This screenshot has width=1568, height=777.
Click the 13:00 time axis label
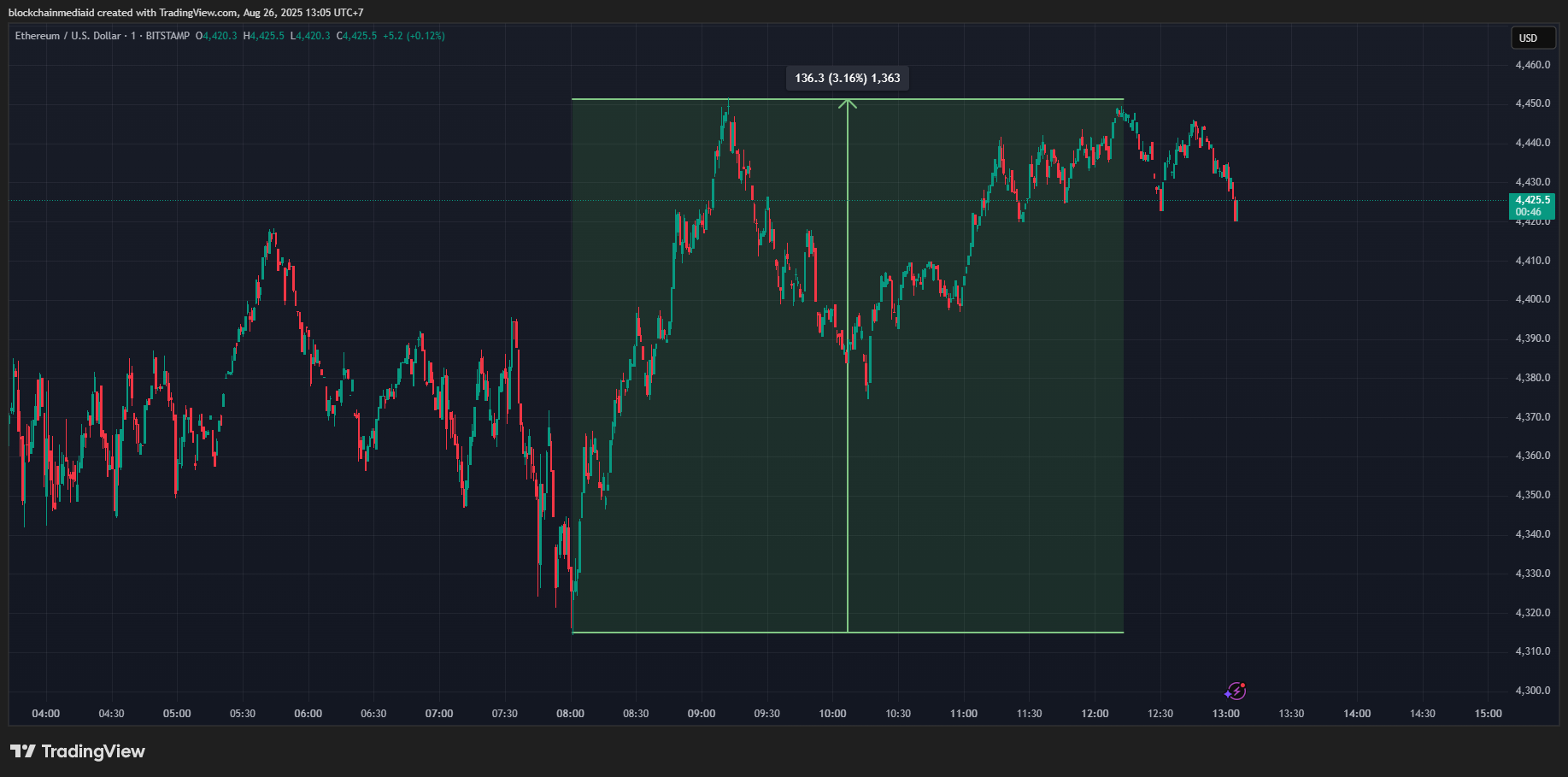coord(1225,714)
